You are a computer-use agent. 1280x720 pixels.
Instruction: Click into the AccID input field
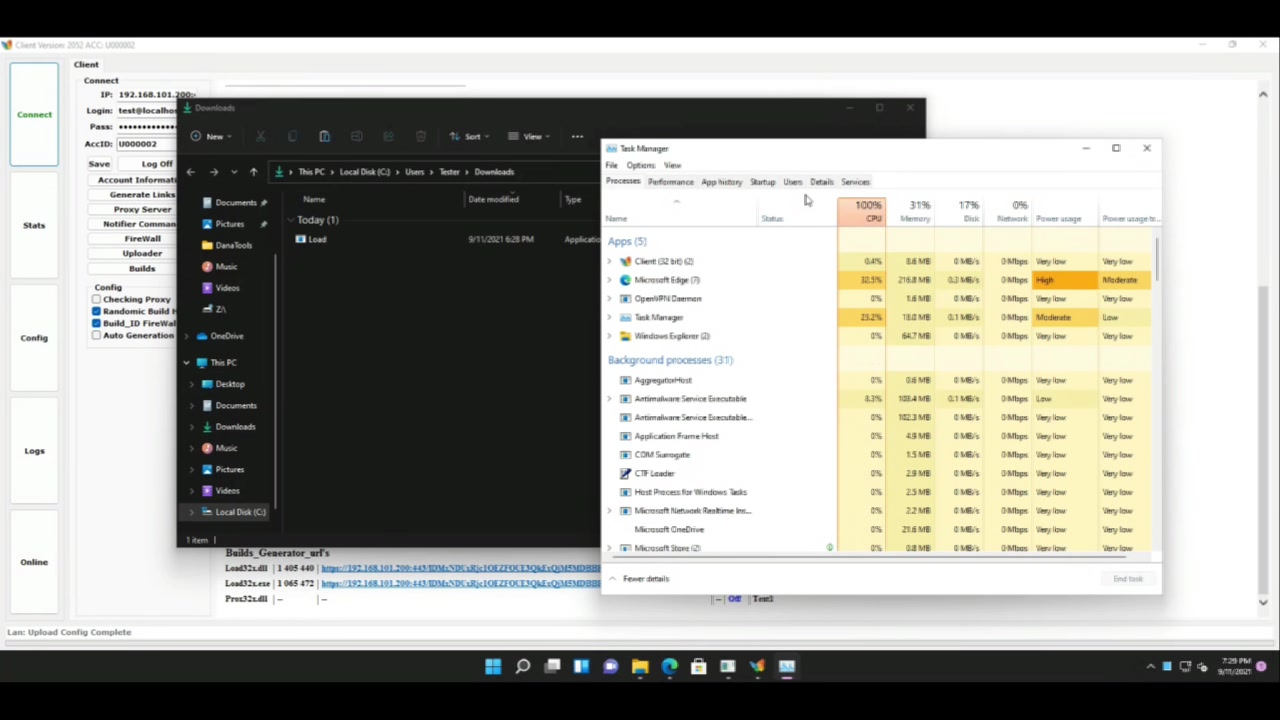pos(147,143)
